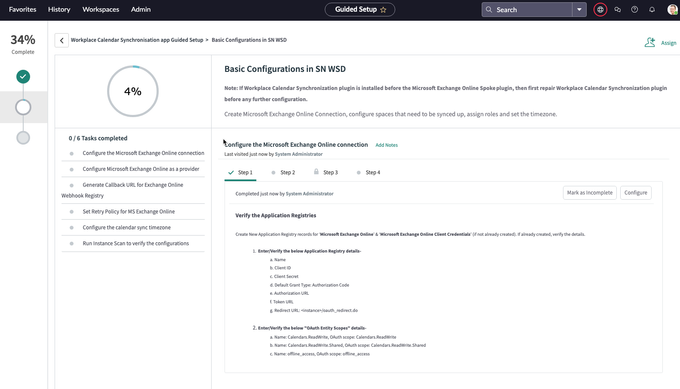Click bullet beside Set Retry Policy task
Viewport: 680px width, 389px height.
[72, 212]
